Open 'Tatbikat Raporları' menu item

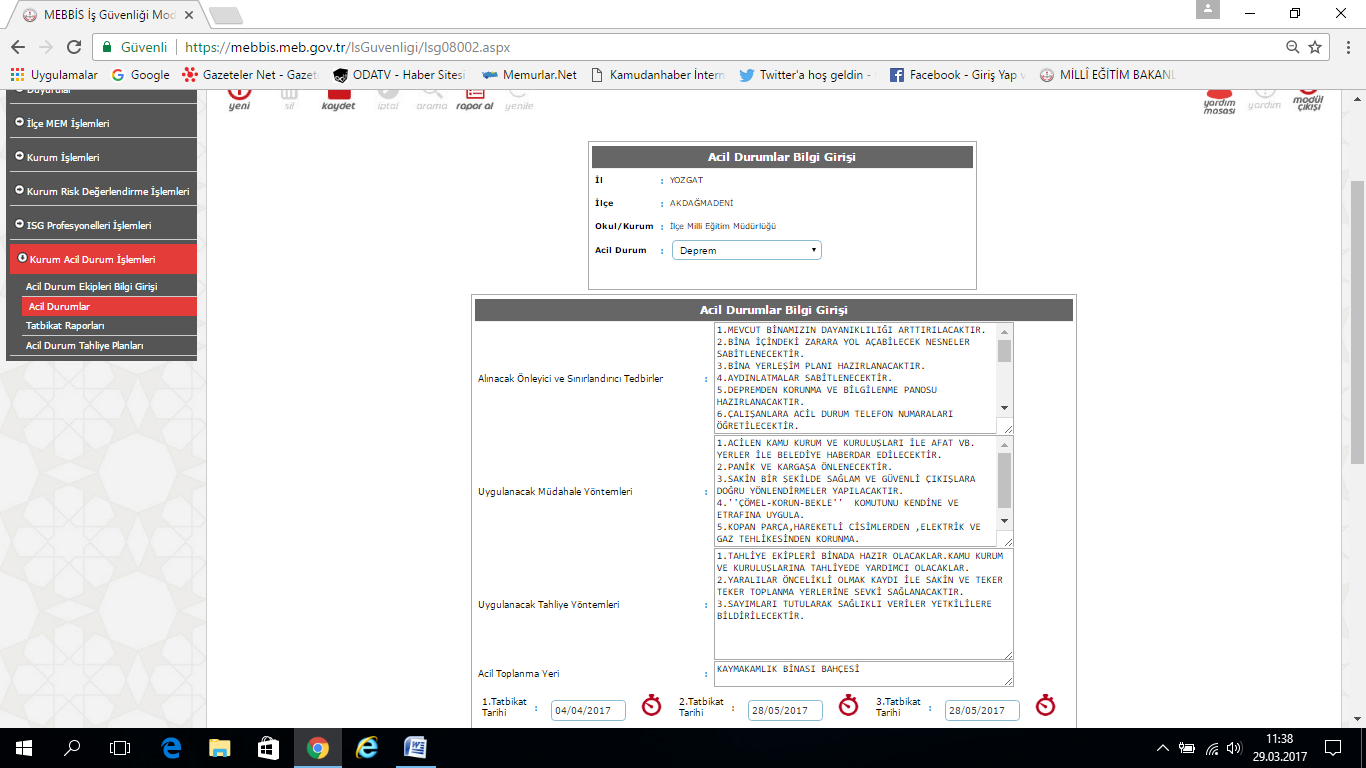pos(65,326)
